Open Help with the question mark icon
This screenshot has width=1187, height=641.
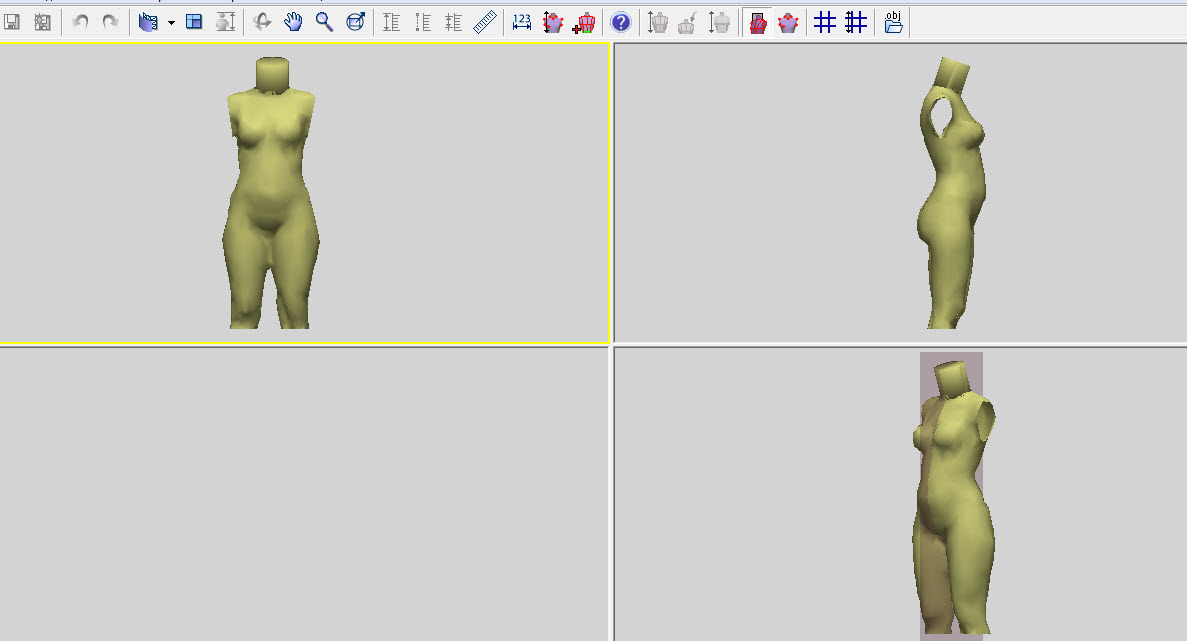[x=620, y=22]
